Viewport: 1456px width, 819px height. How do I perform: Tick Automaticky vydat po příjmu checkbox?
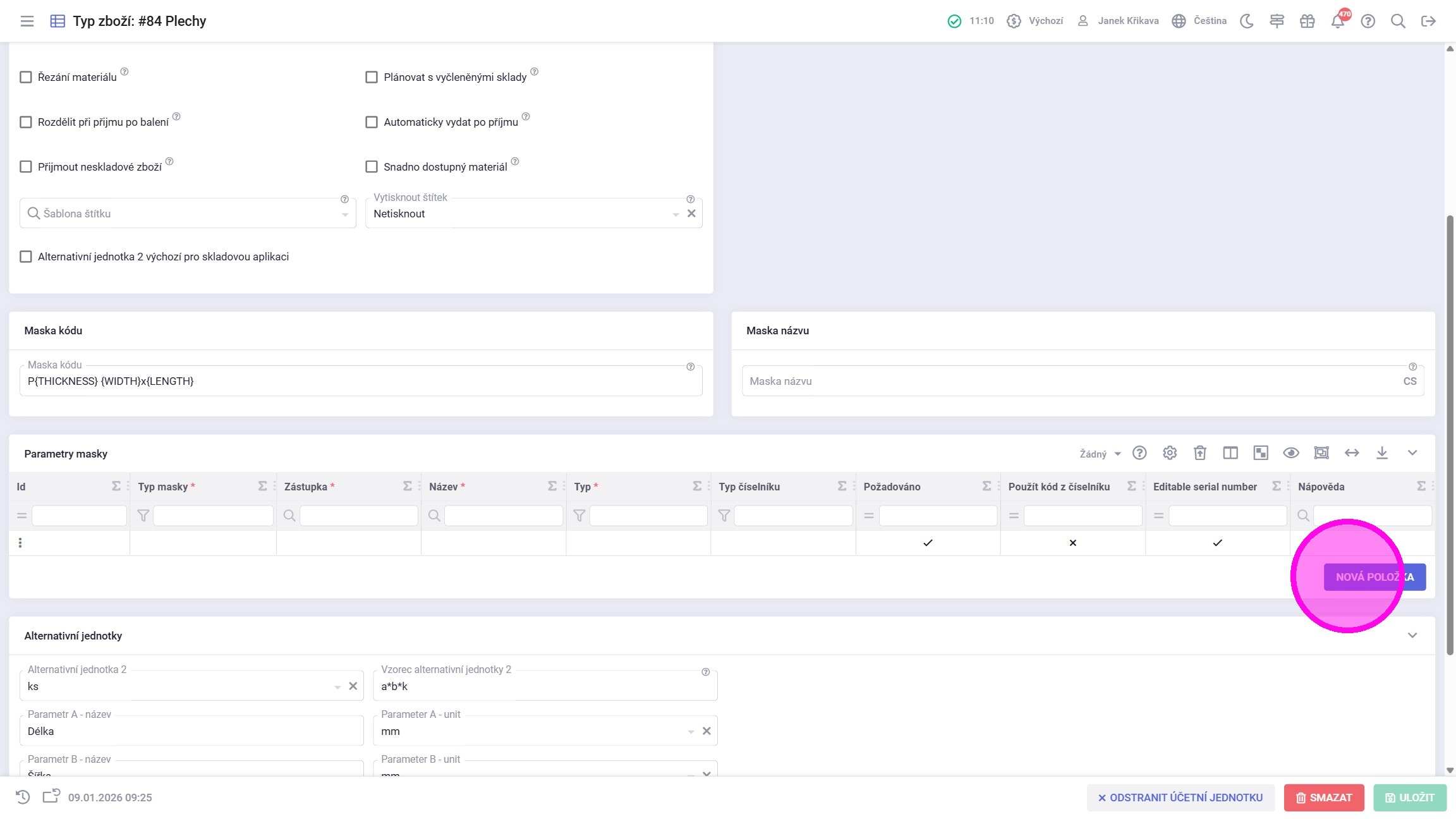point(372,122)
